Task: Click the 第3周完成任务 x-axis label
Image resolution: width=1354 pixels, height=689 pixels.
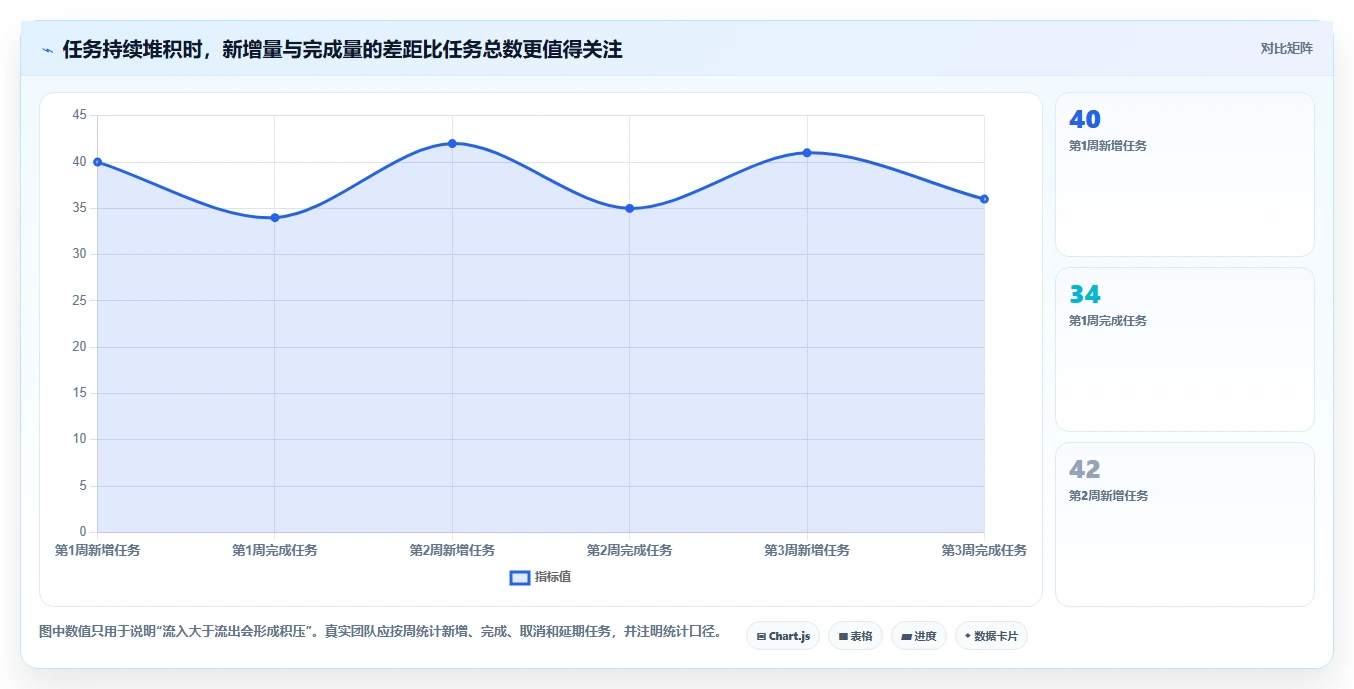Action: pyautogui.click(x=984, y=550)
